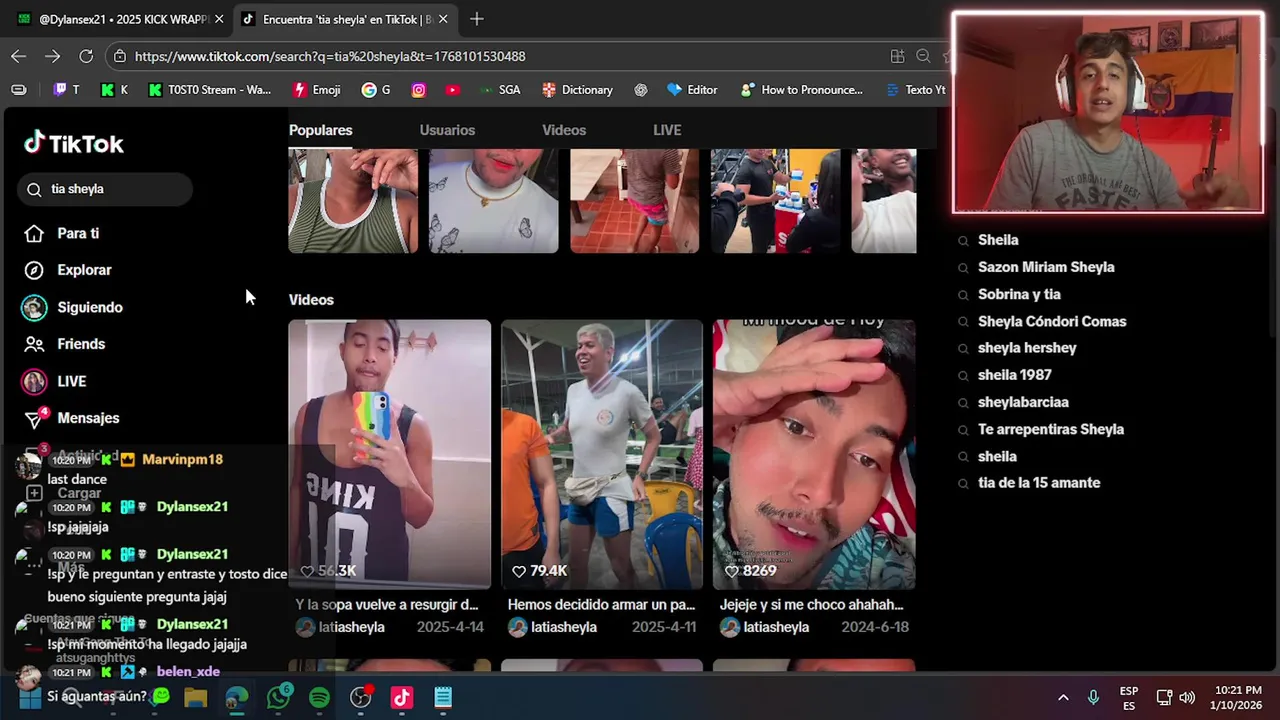Viewport: 1280px width, 720px height.
Task: Close the 2025 KICK WRAPPED tab
Action: [x=219, y=19]
